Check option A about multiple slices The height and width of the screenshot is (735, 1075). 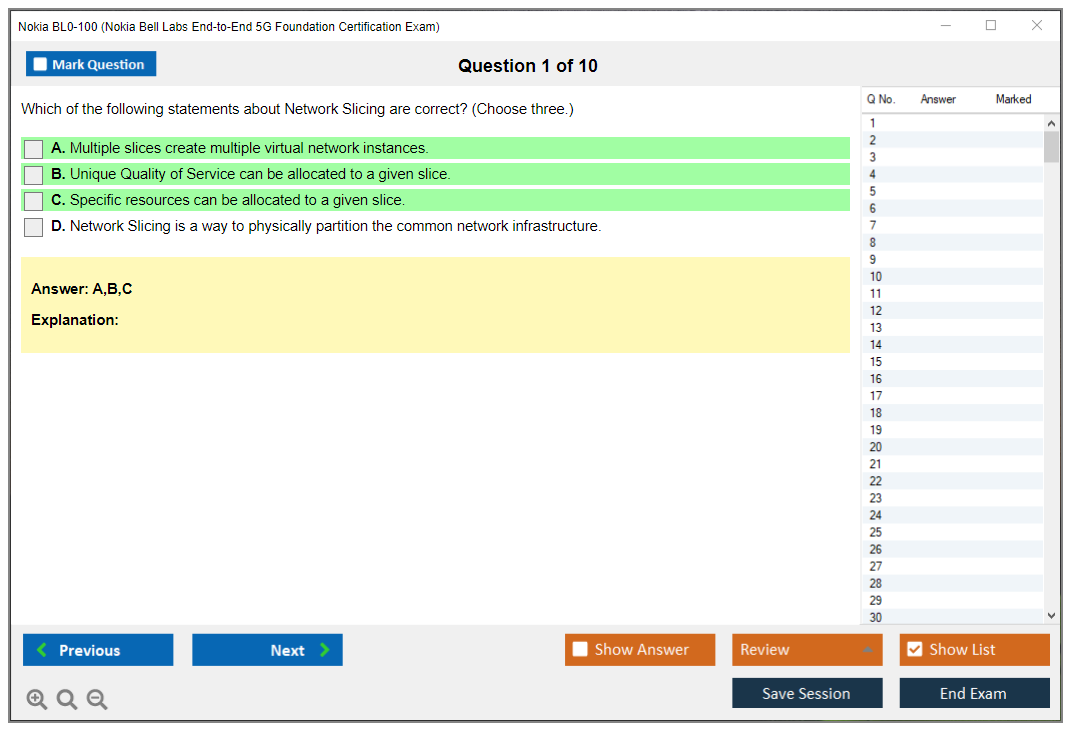[34, 149]
